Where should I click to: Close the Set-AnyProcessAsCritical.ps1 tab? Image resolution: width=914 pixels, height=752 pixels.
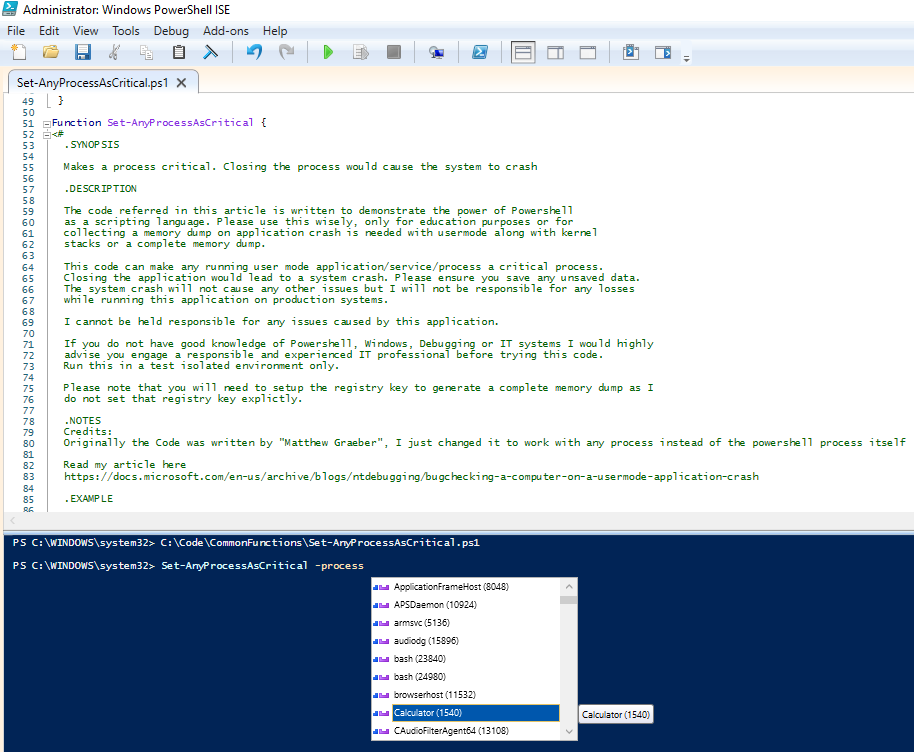181,83
